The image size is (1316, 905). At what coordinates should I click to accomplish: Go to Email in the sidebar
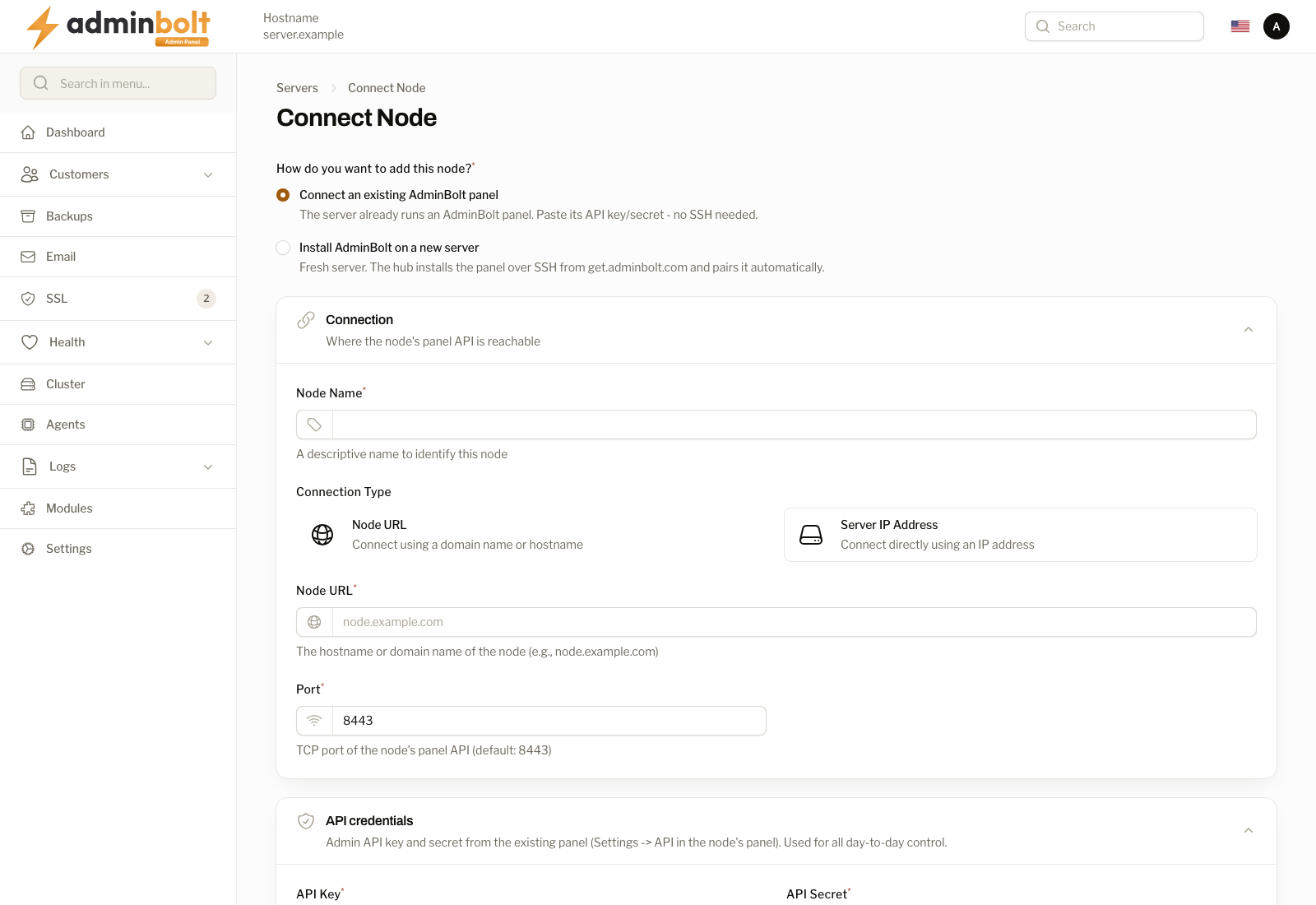pos(118,257)
